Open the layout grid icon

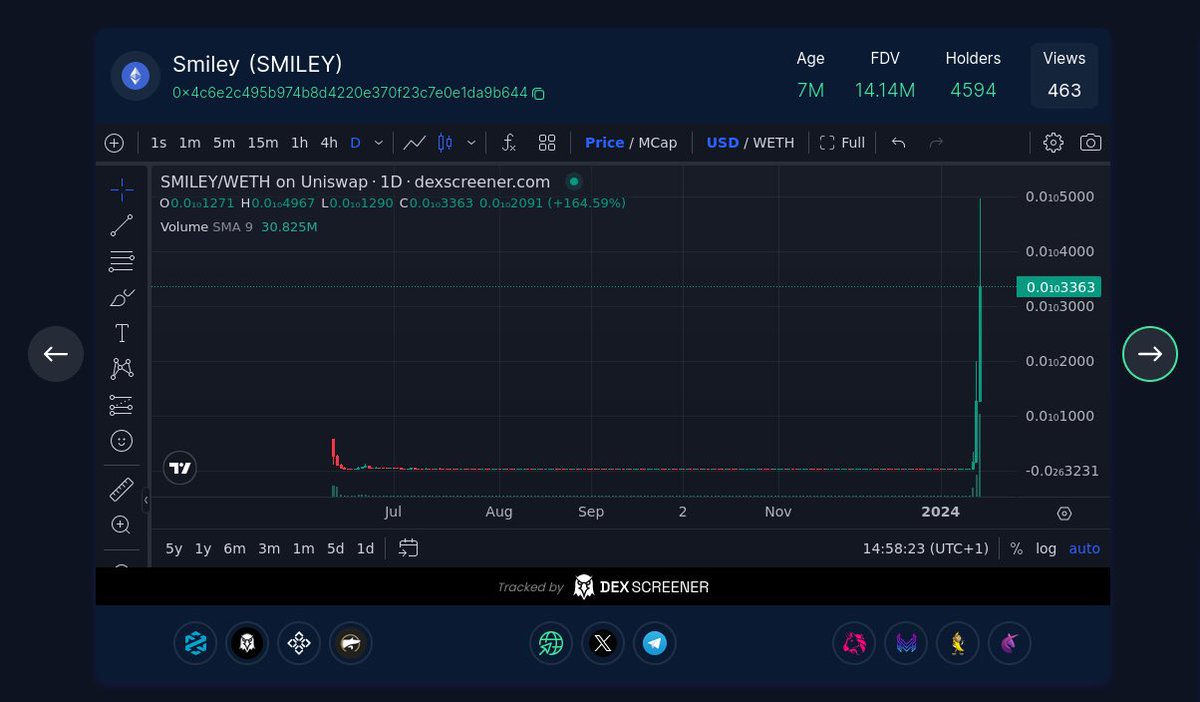(x=547, y=143)
